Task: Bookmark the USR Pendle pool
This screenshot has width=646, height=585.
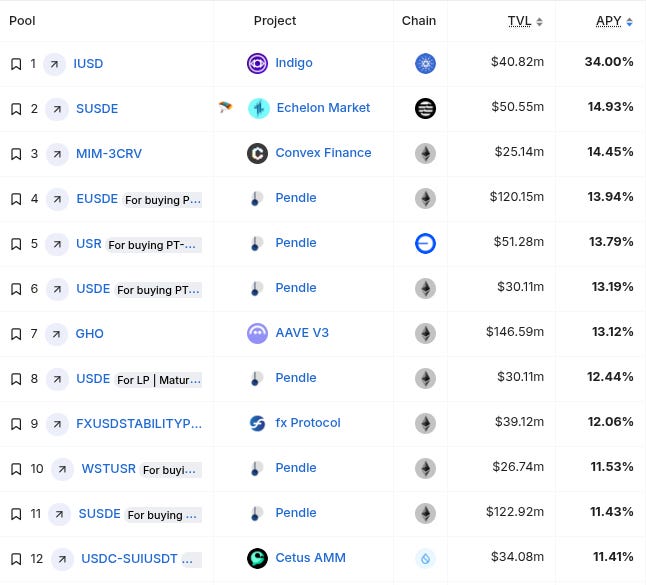Action: point(16,244)
